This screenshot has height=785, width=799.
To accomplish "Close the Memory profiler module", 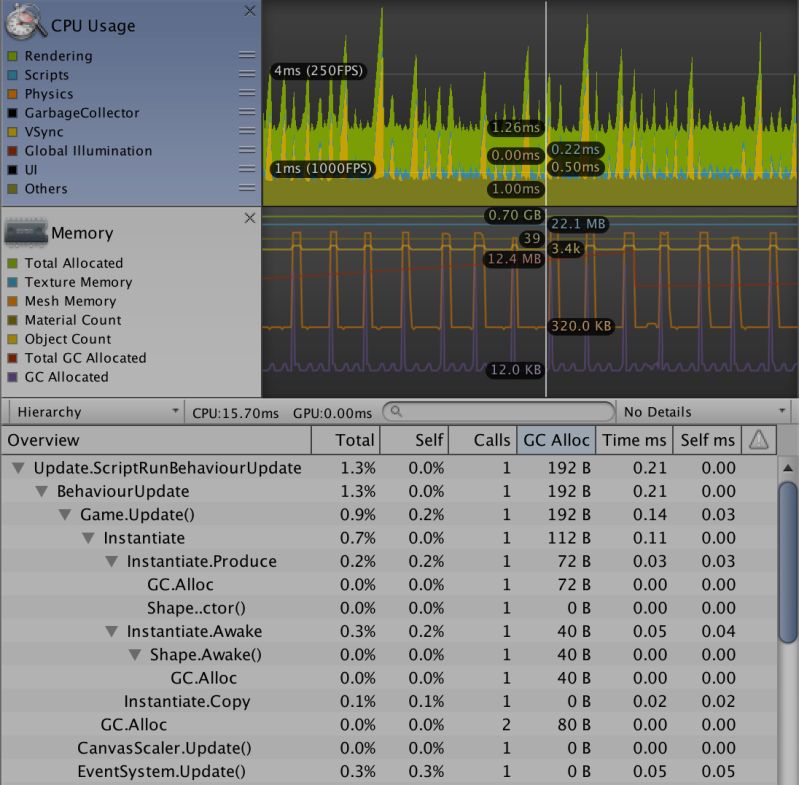I will click(x=250, y=218).
